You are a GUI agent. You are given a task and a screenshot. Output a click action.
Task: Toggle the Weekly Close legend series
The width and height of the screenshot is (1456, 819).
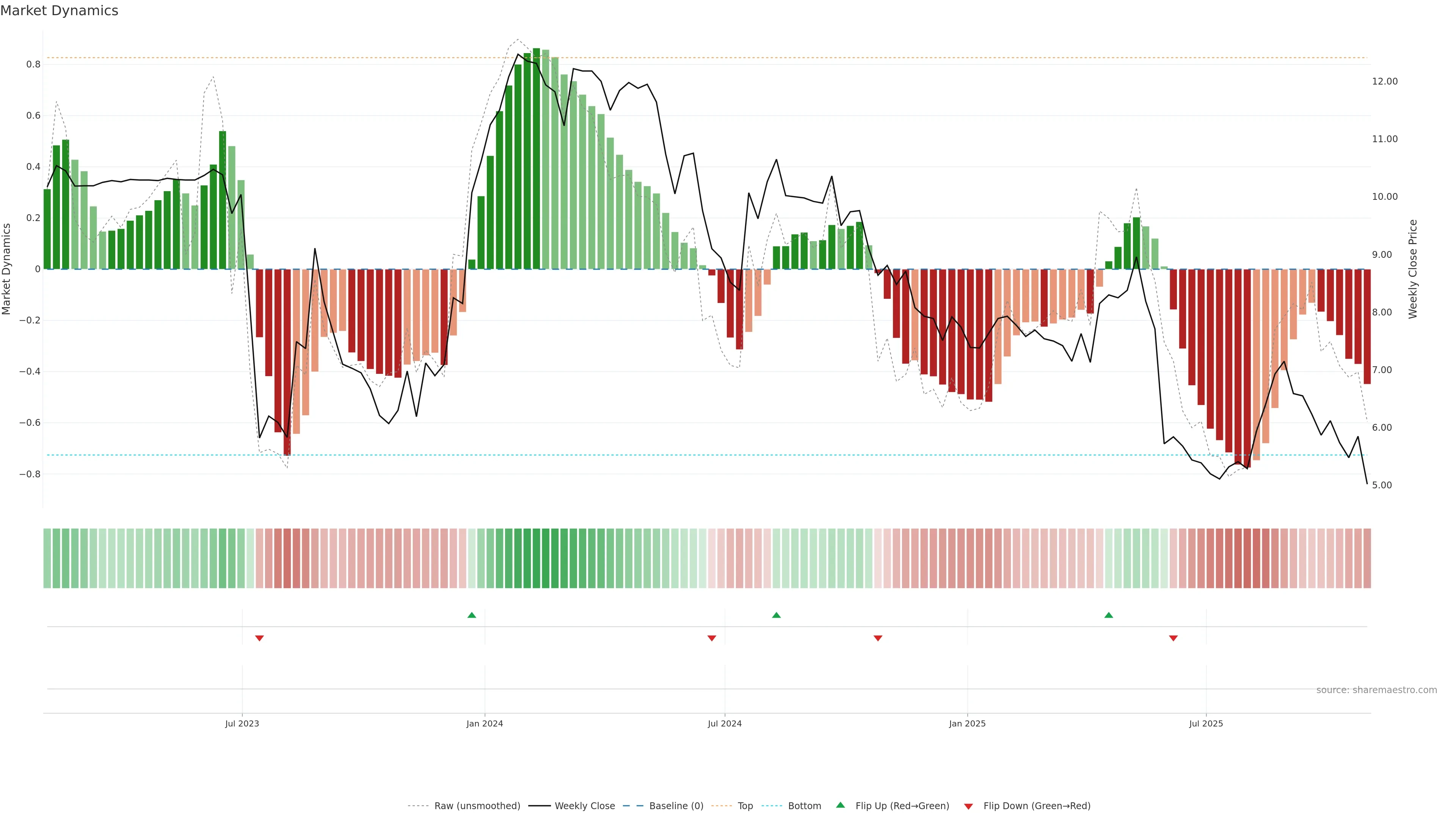[x=584, y=806]
